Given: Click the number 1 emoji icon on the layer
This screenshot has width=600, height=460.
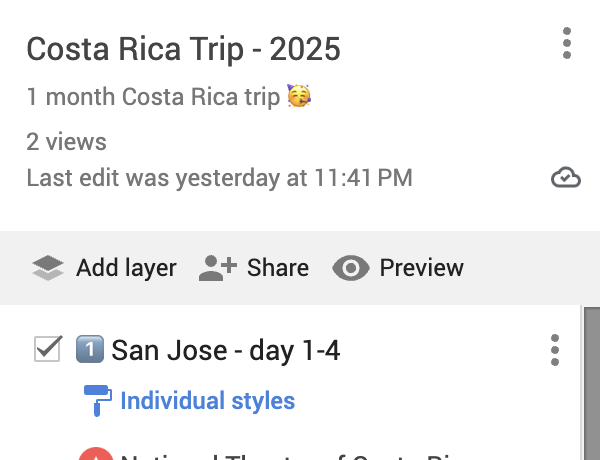Looking at the screenshot, I should (x=89, y=350).
